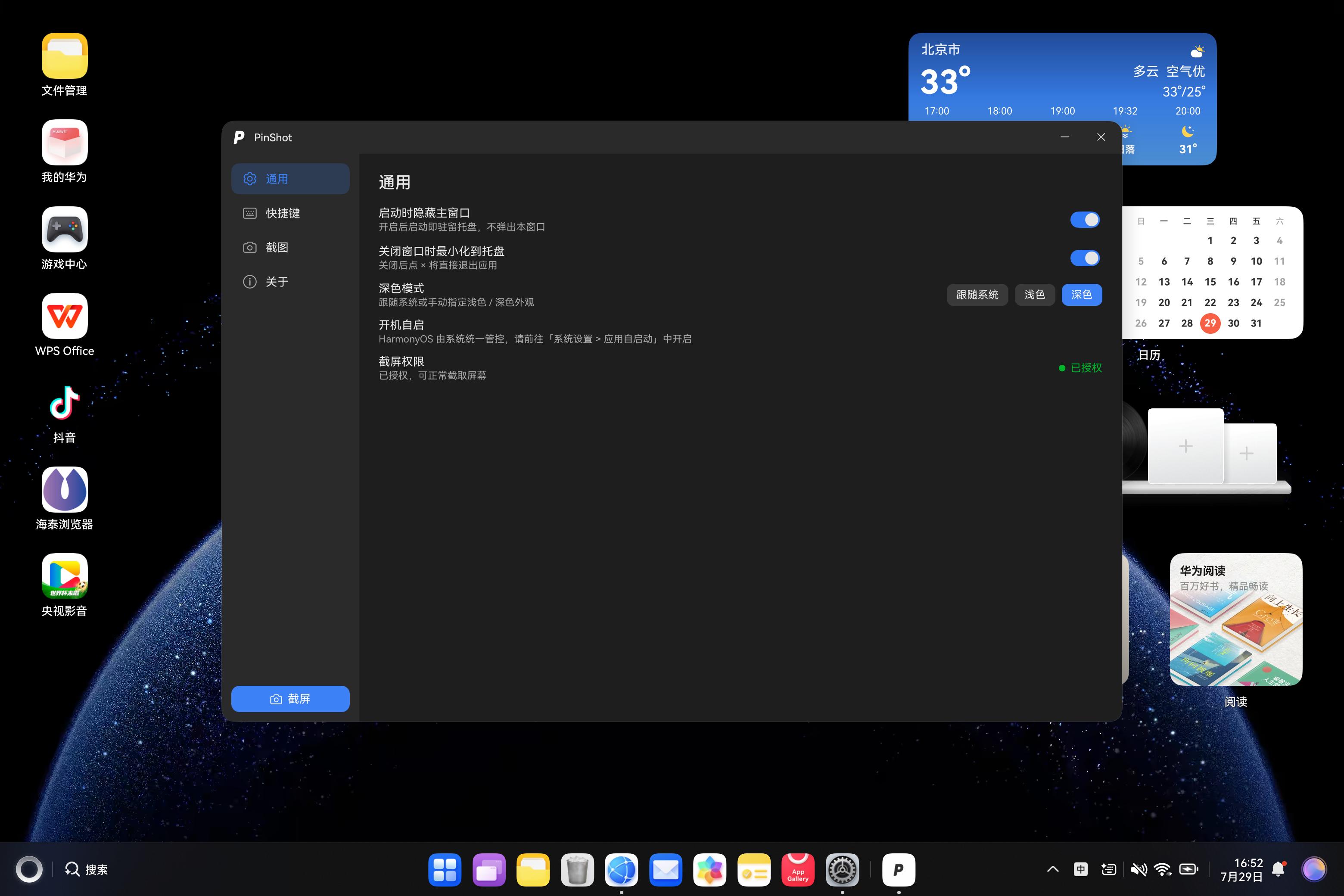
Task: Open the purple multitask windows icon in dock
Action: point(489,870)
